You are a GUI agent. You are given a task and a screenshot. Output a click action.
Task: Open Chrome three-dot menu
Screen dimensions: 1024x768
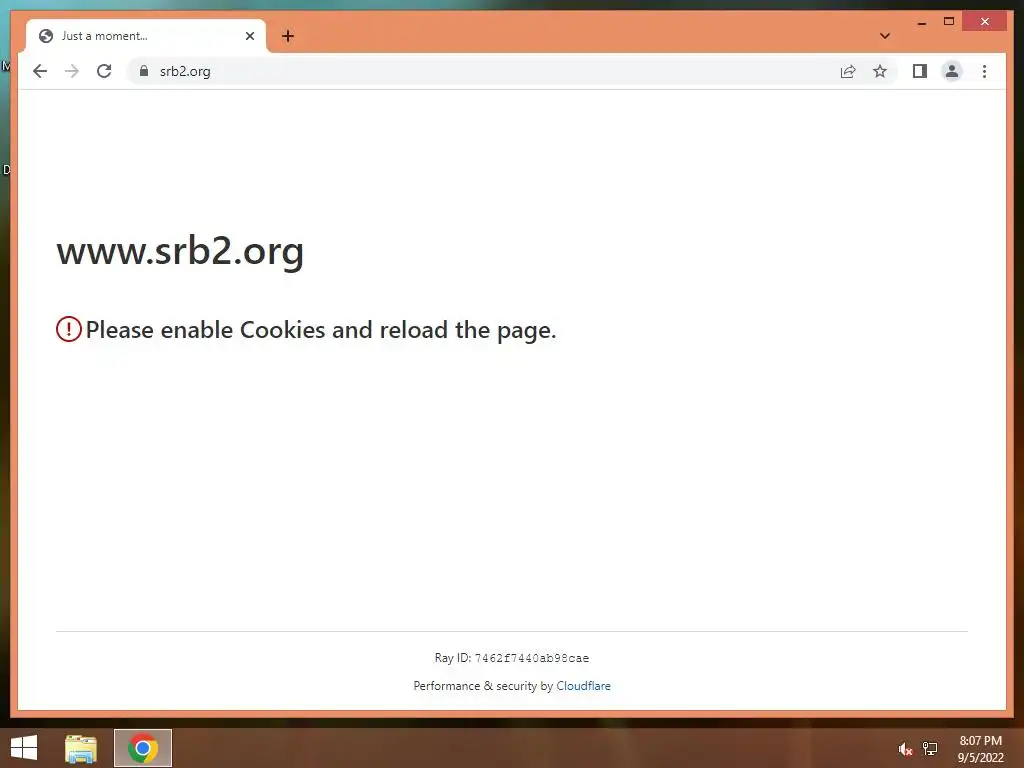click(984, 71)
